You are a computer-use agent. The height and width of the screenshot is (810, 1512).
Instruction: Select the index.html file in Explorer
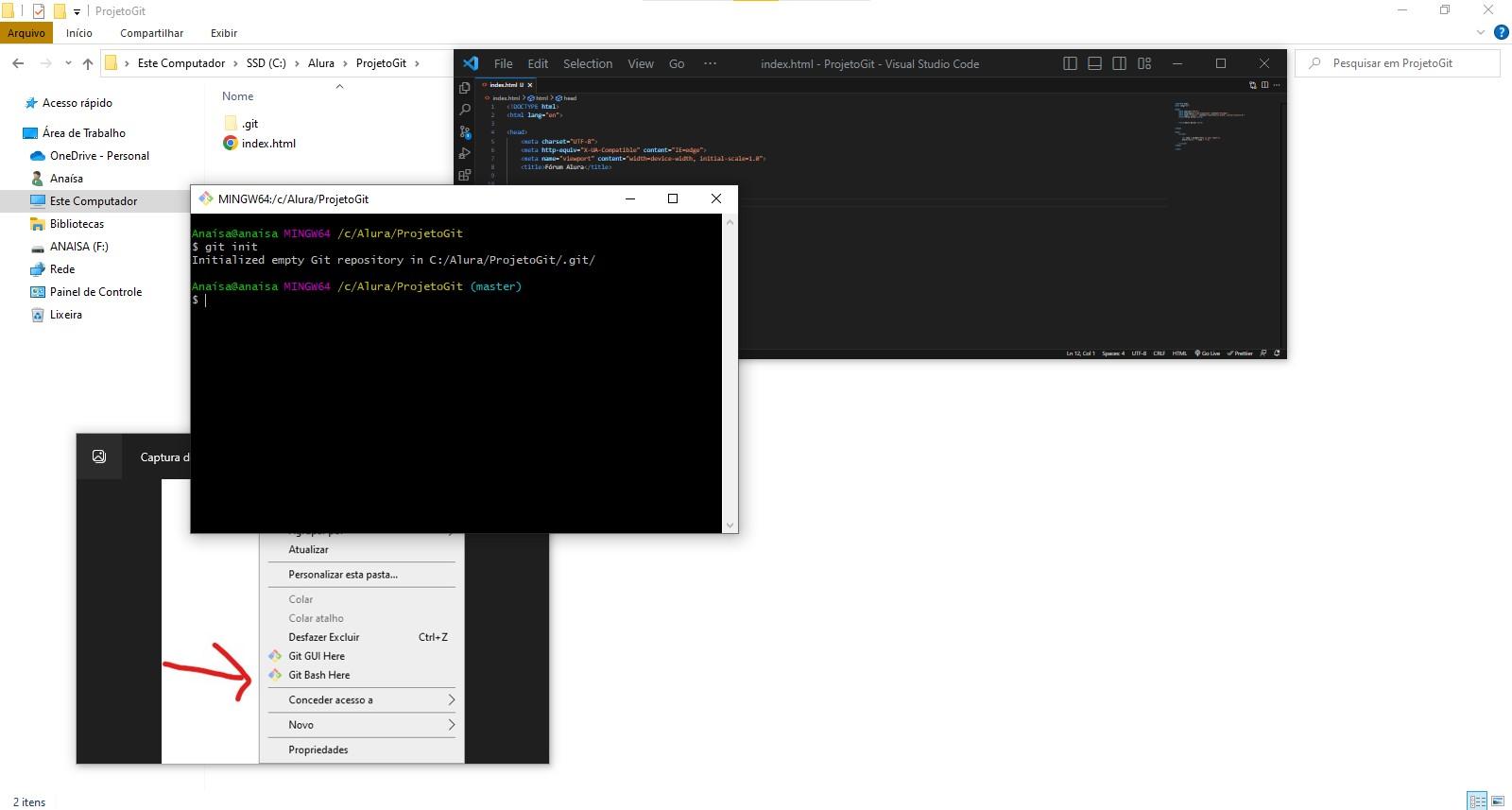(260, 144)
